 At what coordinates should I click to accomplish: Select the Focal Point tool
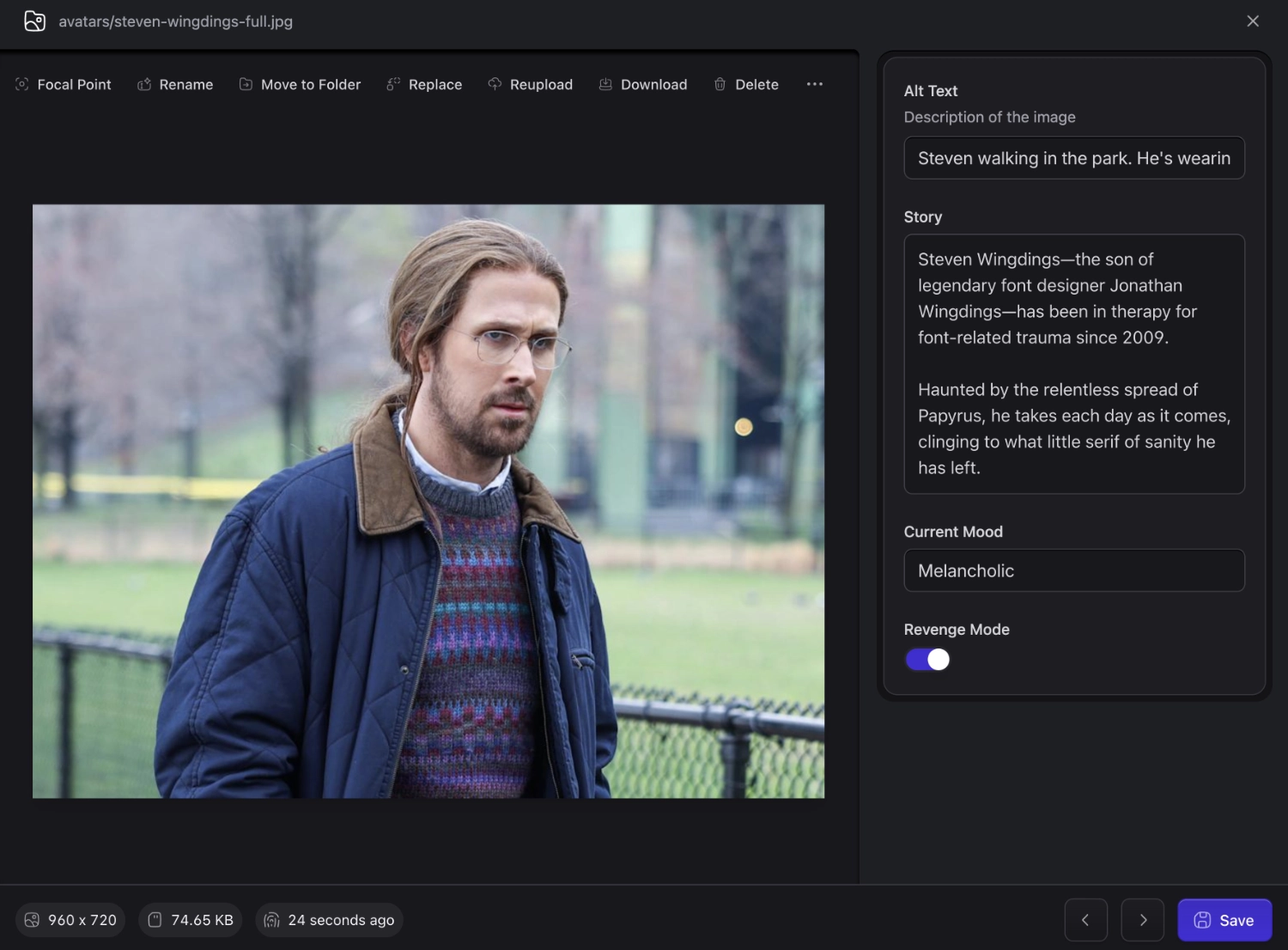pos(21,84)
